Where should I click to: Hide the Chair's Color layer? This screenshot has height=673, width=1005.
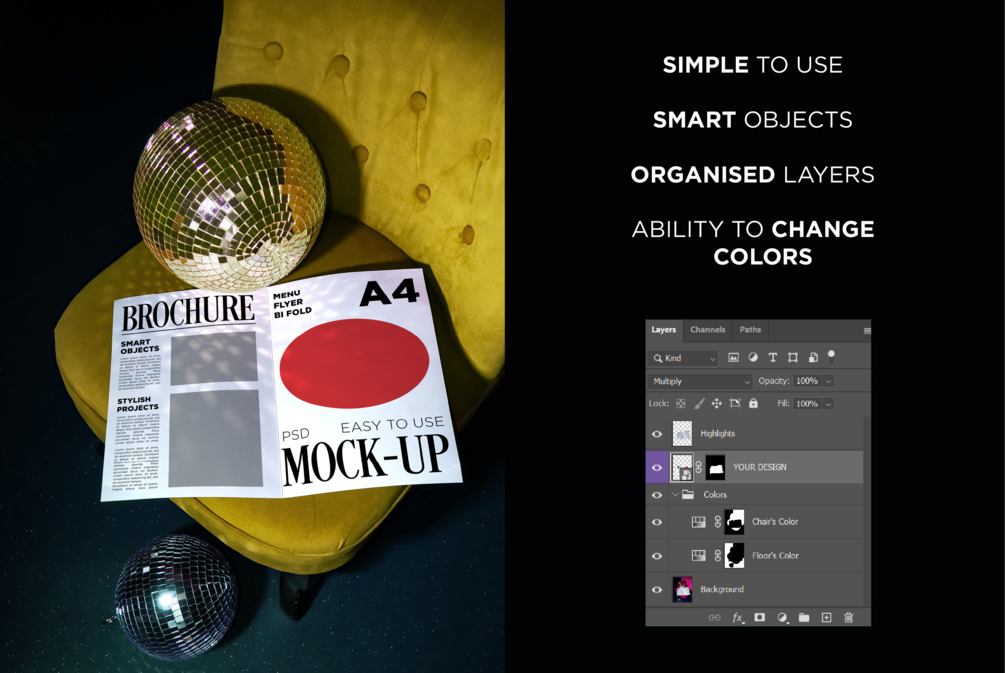pos(657,522)
